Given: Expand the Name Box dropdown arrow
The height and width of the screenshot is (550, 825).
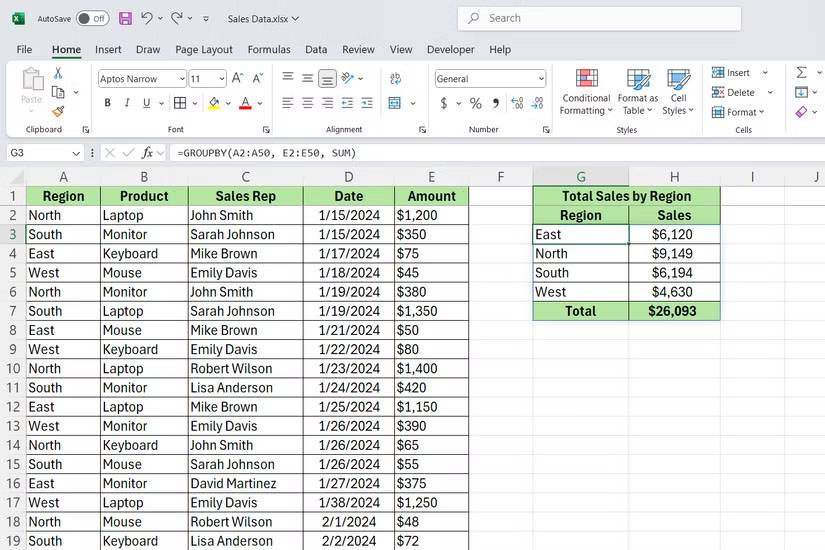Looking at the screenshot, I should point(76,153).
